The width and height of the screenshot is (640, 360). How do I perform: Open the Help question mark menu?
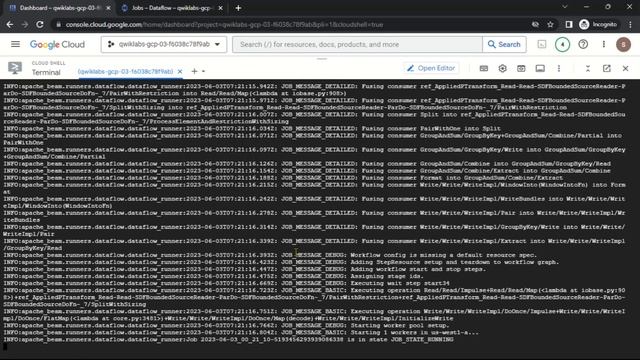[x=583, y=44]
